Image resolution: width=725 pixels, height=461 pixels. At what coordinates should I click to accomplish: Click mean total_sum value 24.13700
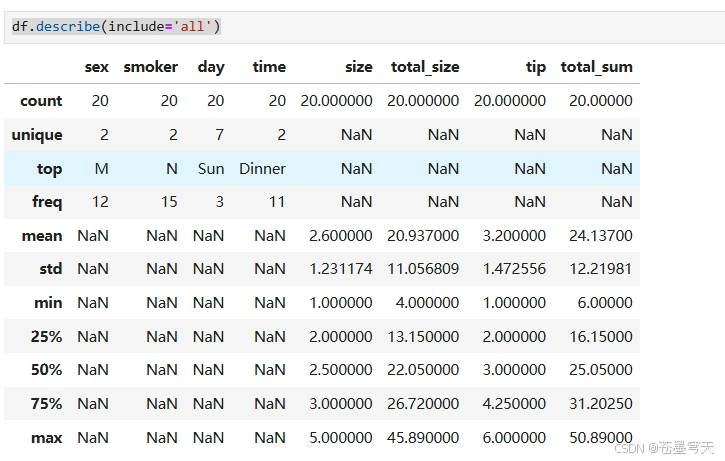pos(601,236)
